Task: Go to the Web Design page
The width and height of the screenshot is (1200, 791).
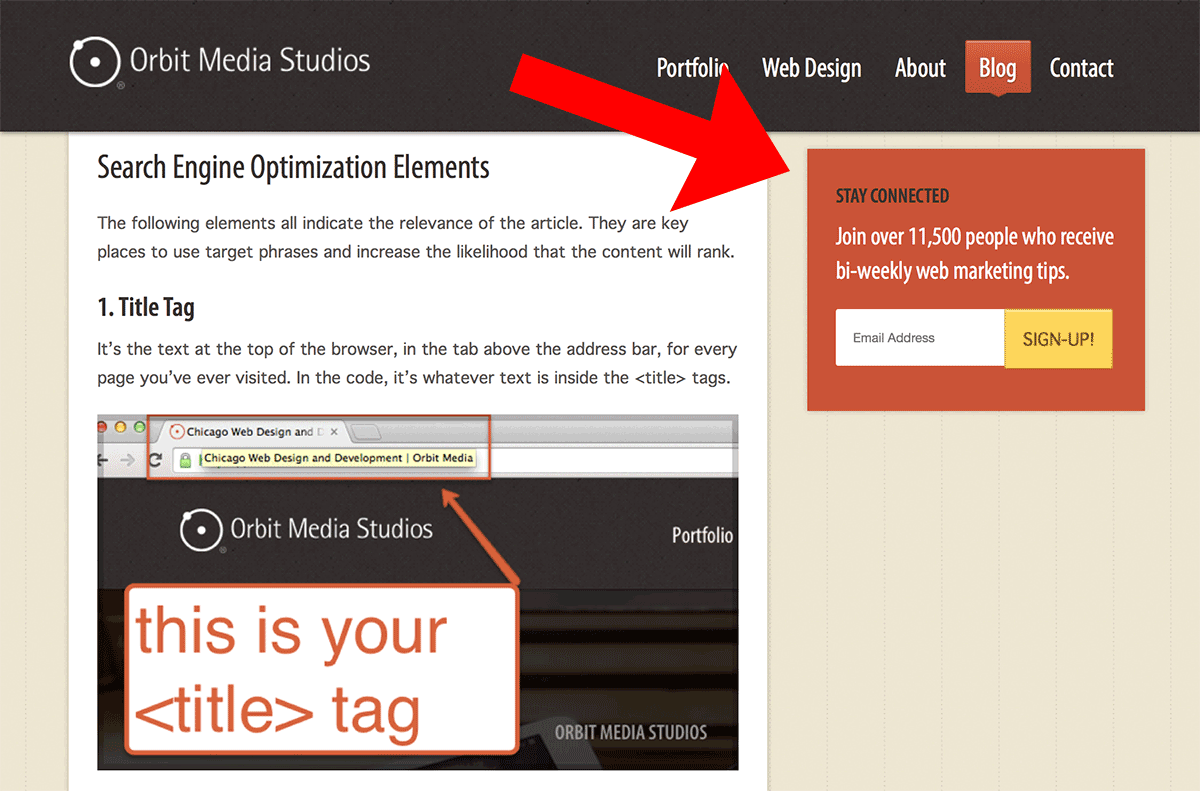Action: 811,68
